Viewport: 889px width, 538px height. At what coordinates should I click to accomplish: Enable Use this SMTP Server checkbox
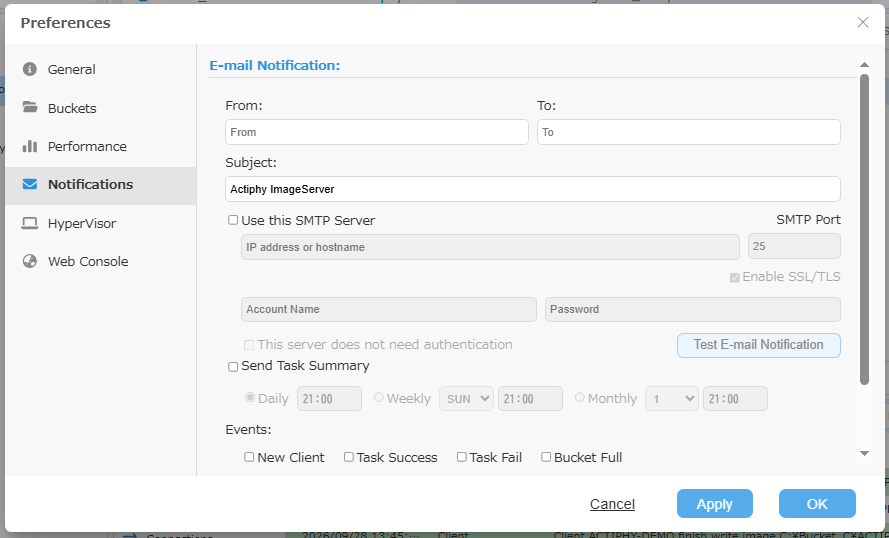tap(233, 220)
